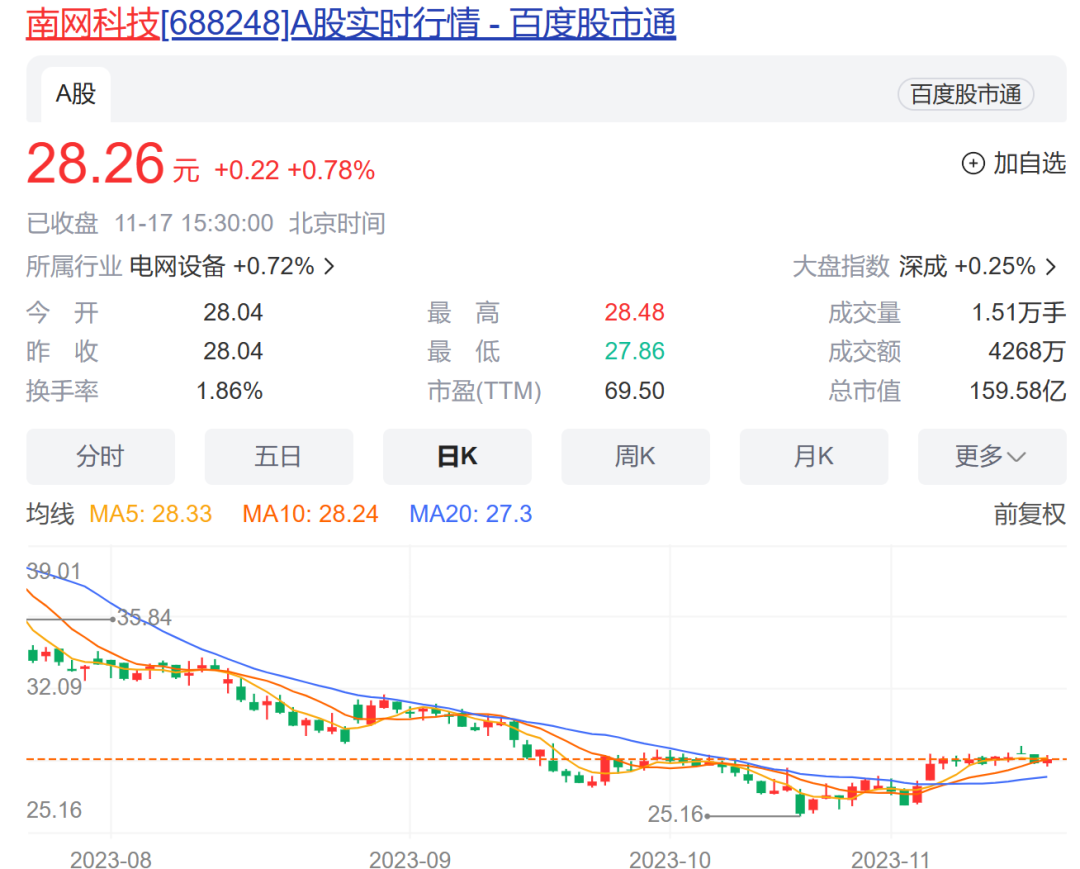
Task: Click the 市盈(TTM) value 69.50
Action: tap(634, 391)
